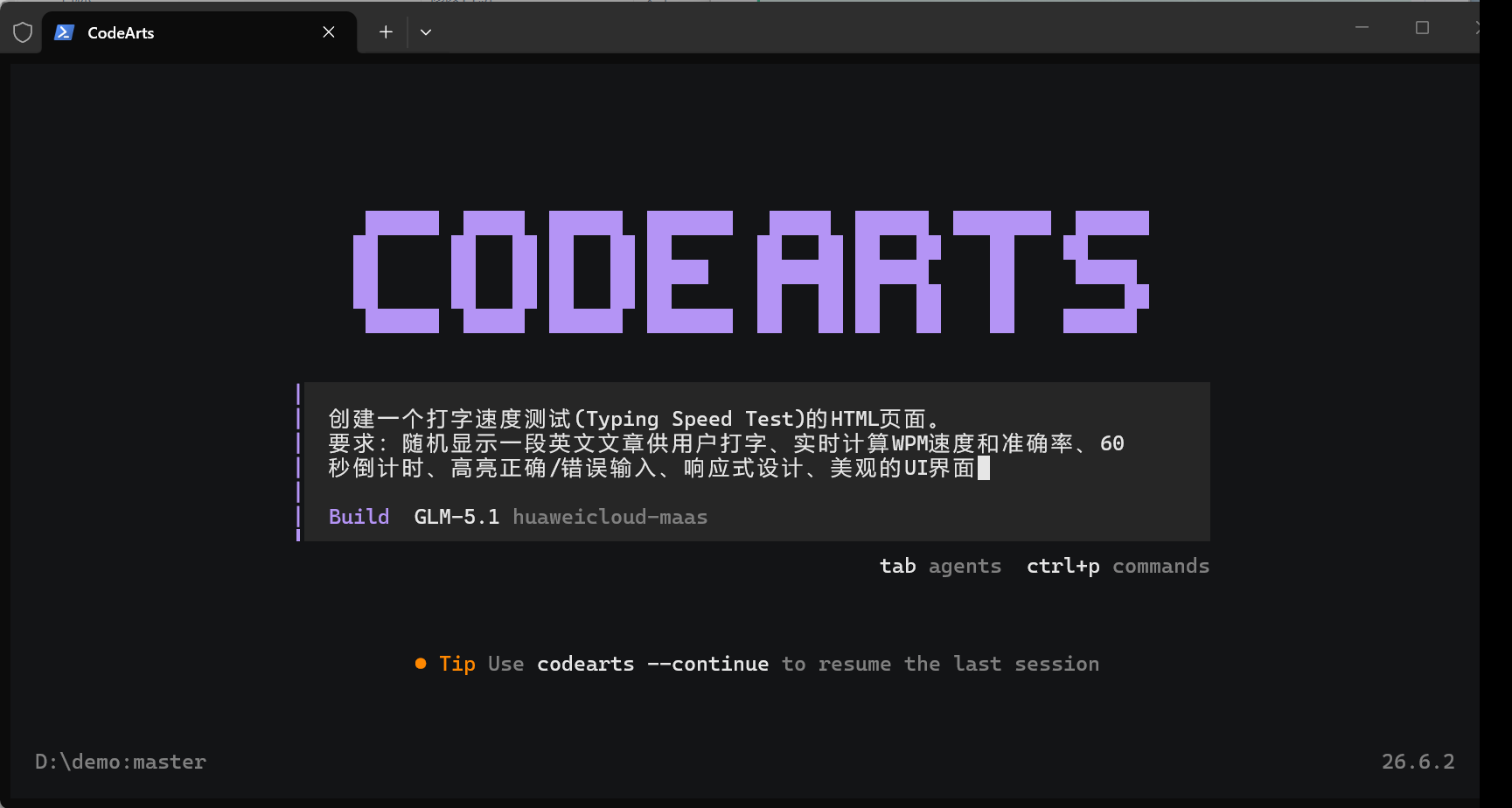This screenshot has height=808, width=1512.
Task: Click the Build agent label
Action: point(359,517)
